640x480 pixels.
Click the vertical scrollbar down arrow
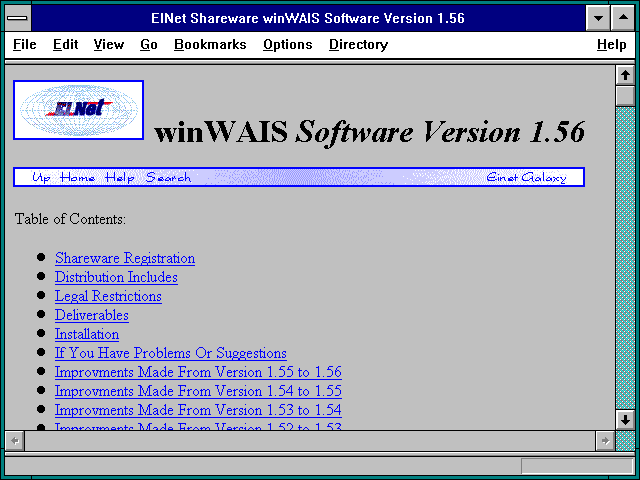point(625,420)
